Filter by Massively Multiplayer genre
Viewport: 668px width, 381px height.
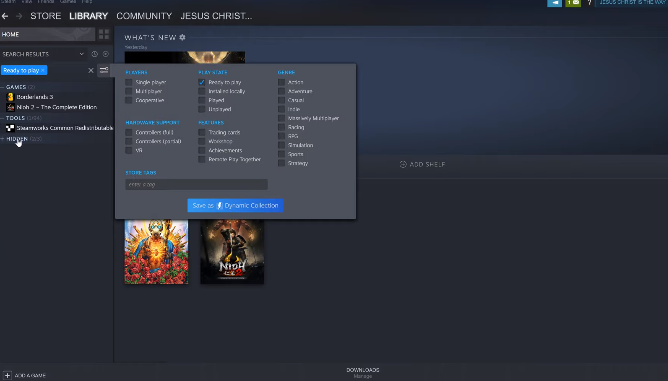281,118
